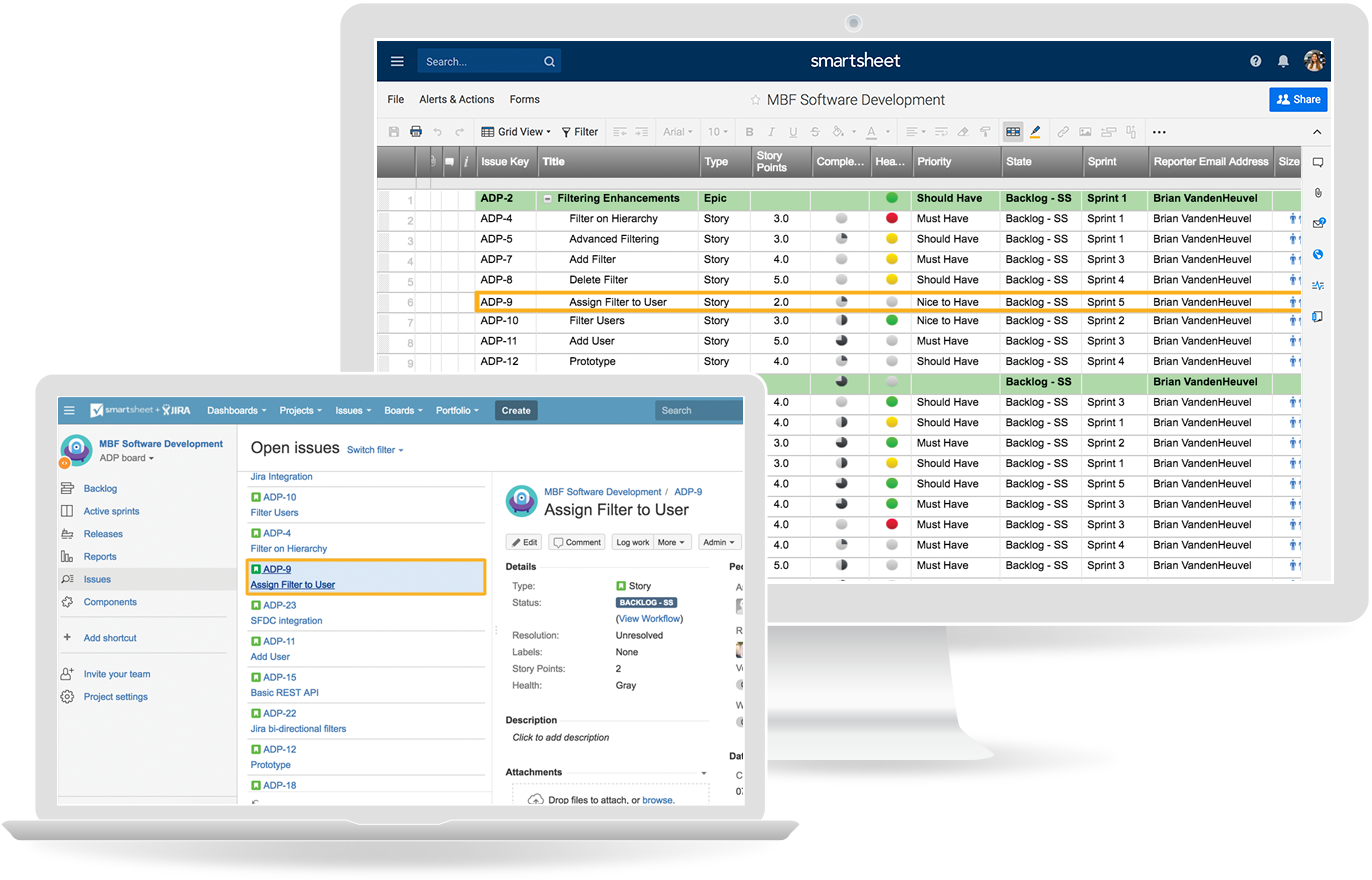Image resolution: width=1372 pixels, height=880 pixels.
Task: Open attachments paperclip on right rail
Action: pos(1318,192)
